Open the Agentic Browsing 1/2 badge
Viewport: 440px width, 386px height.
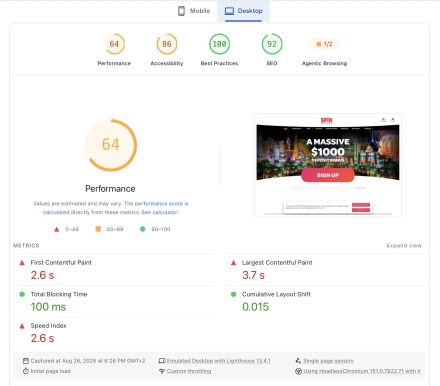(324, 44)
